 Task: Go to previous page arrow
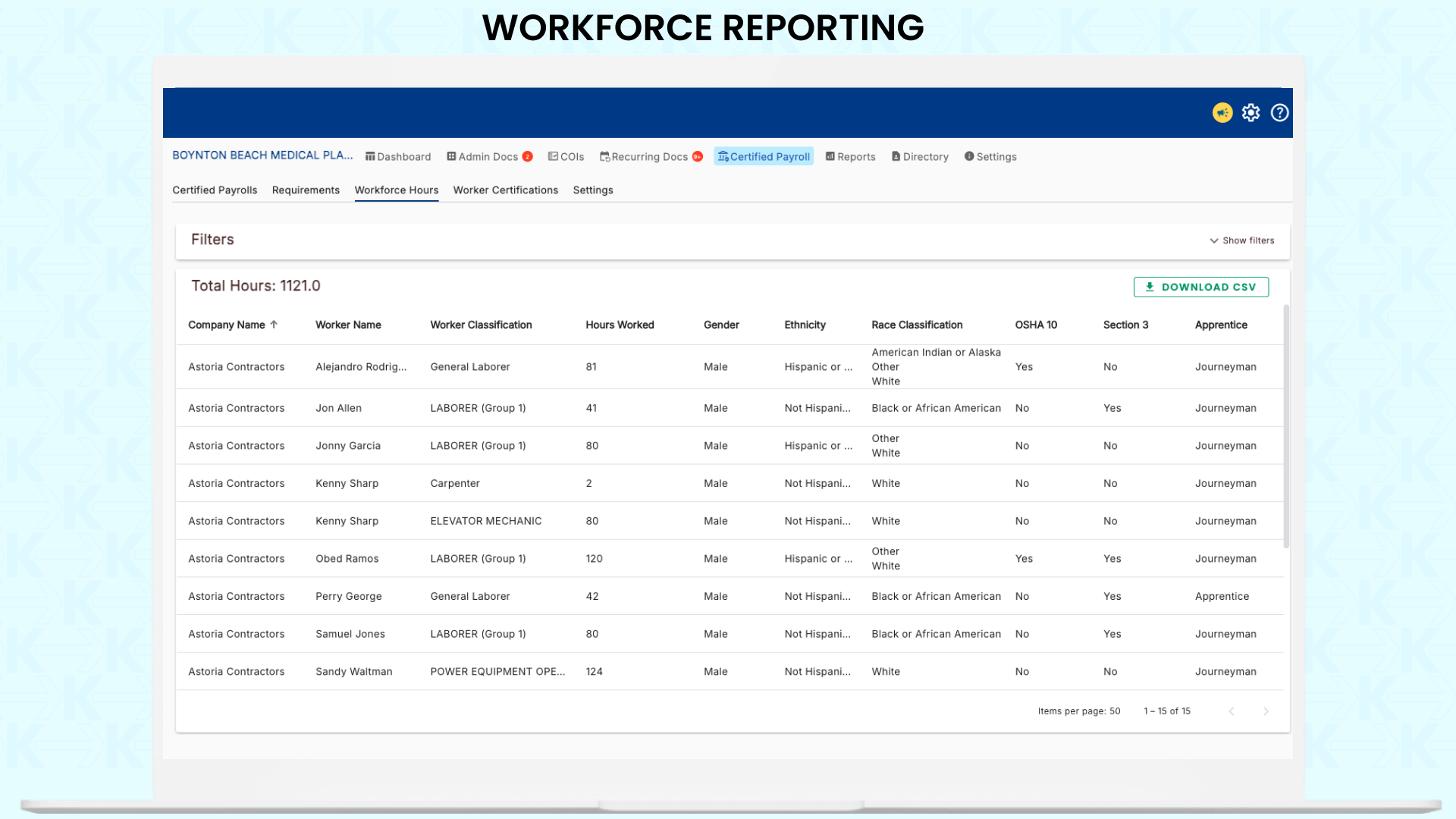coord(1232,711)
